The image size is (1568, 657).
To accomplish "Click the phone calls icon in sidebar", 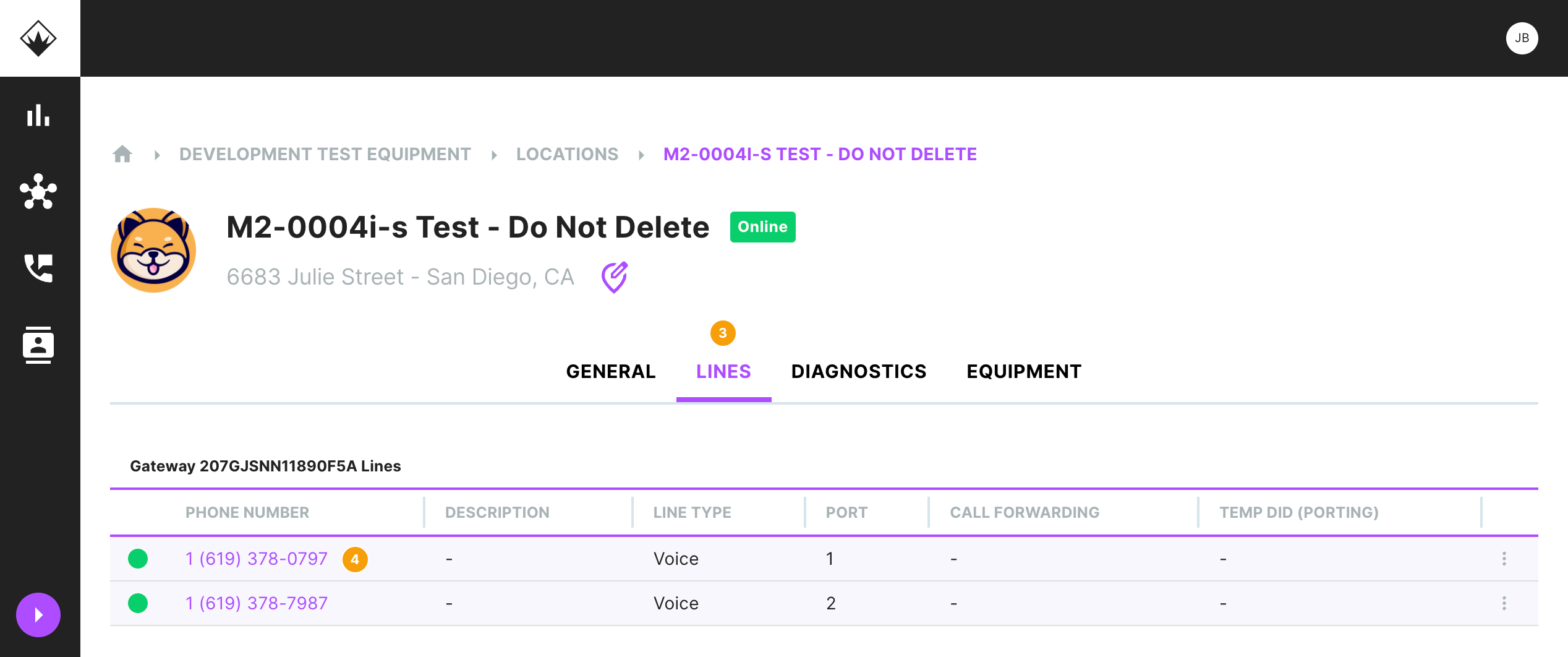I will [38, 268].
